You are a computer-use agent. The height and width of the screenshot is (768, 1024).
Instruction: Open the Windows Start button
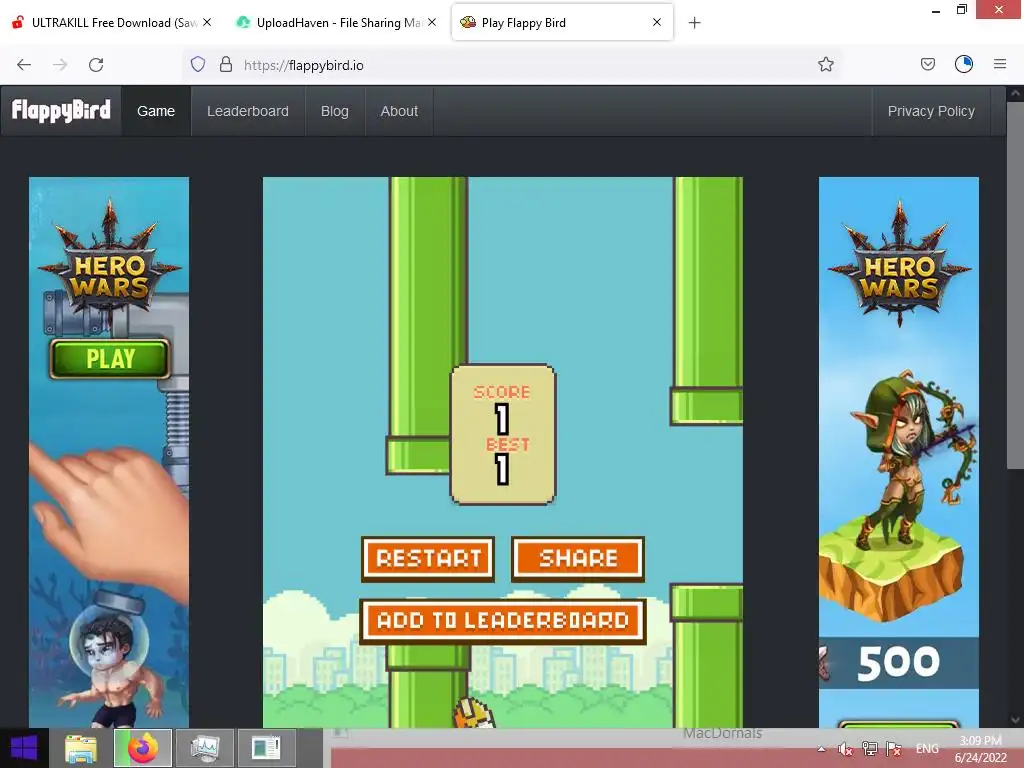tap(24, 748)
